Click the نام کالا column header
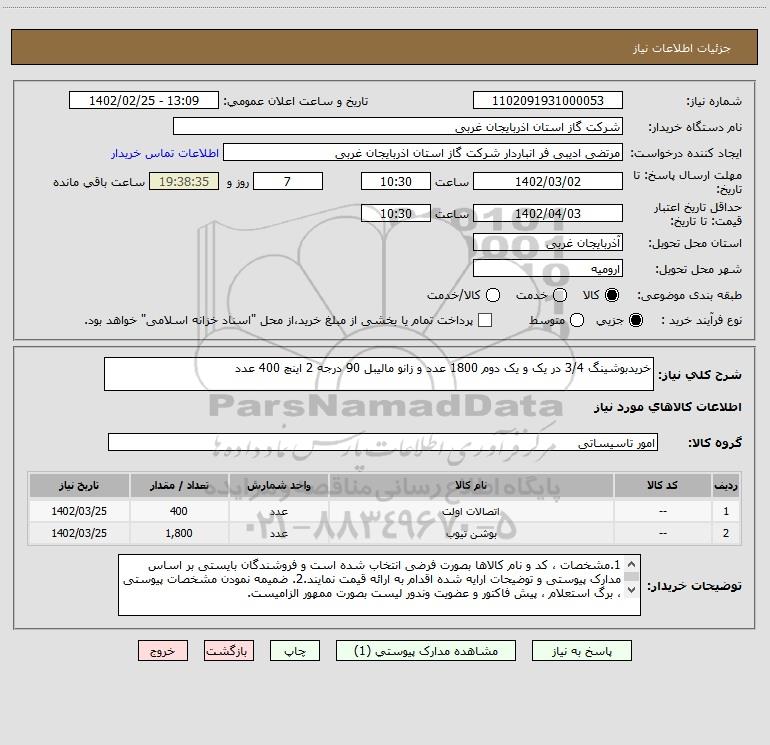 click(x=471, y=486)
